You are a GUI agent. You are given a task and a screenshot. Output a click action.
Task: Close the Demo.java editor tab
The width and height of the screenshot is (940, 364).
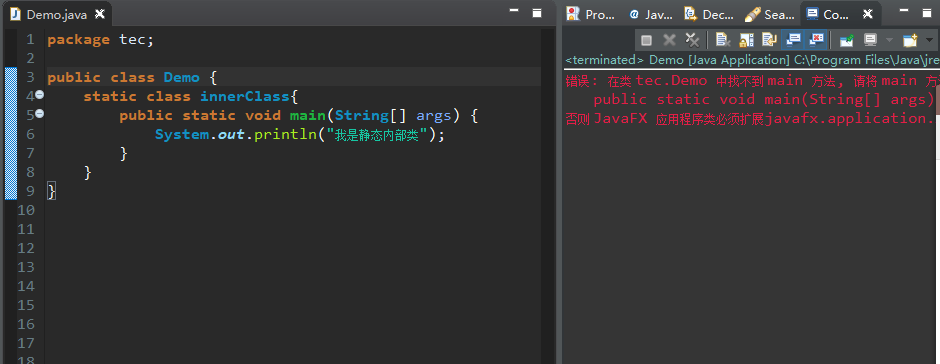[x=100, y=14]
